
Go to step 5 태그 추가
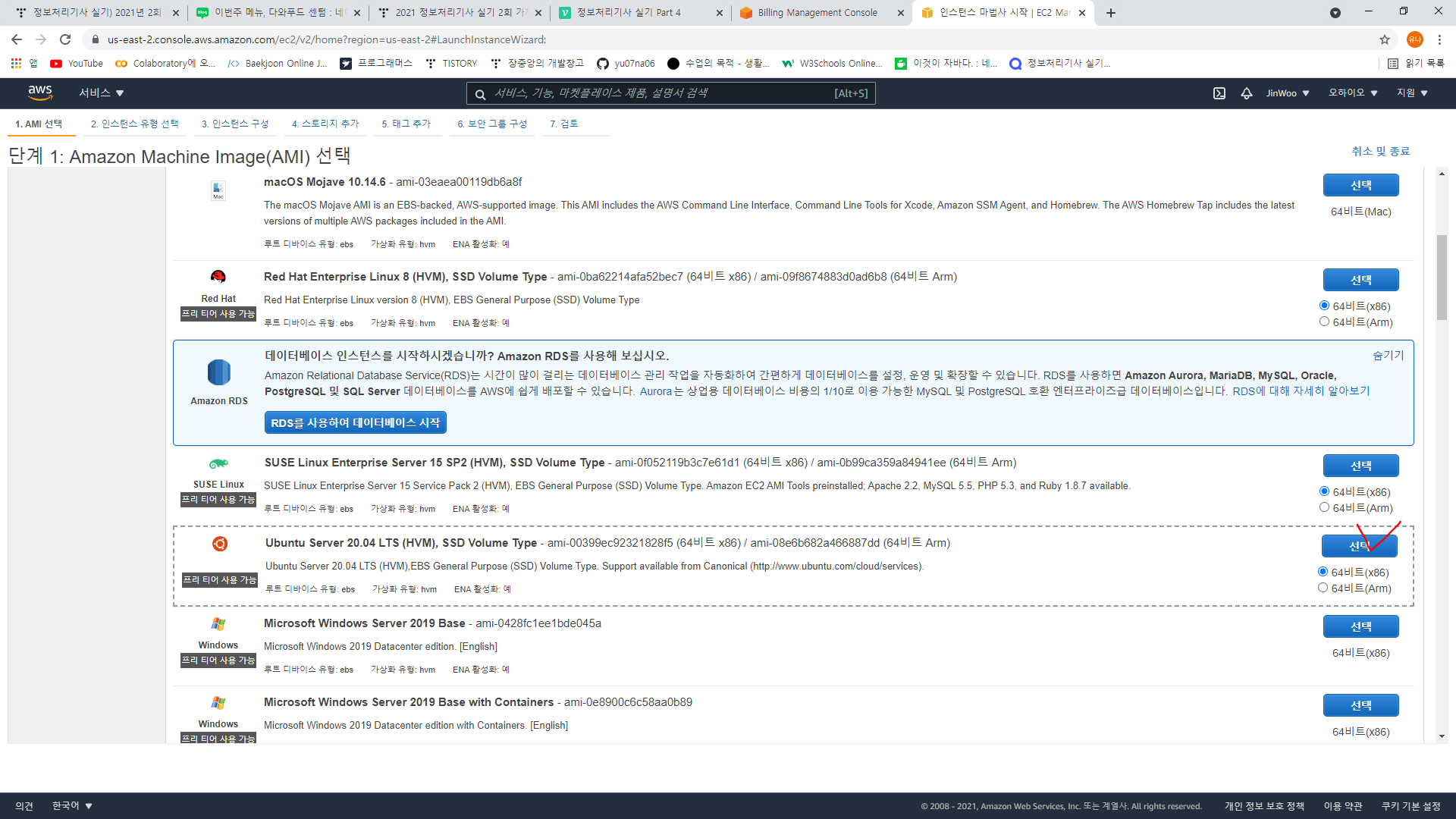406,124
